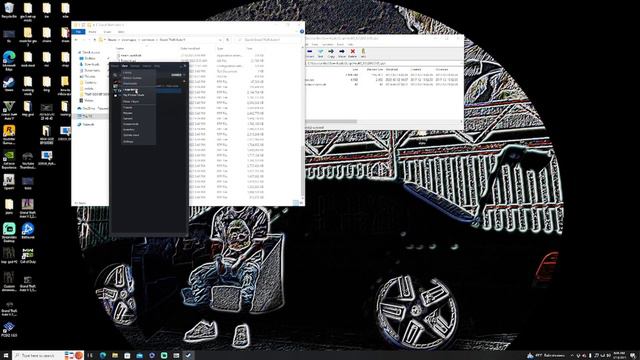The width and height of the screenshot is (640, 360).
Task: Select the OpenIV desktop icon
Action: click(9, 182)
